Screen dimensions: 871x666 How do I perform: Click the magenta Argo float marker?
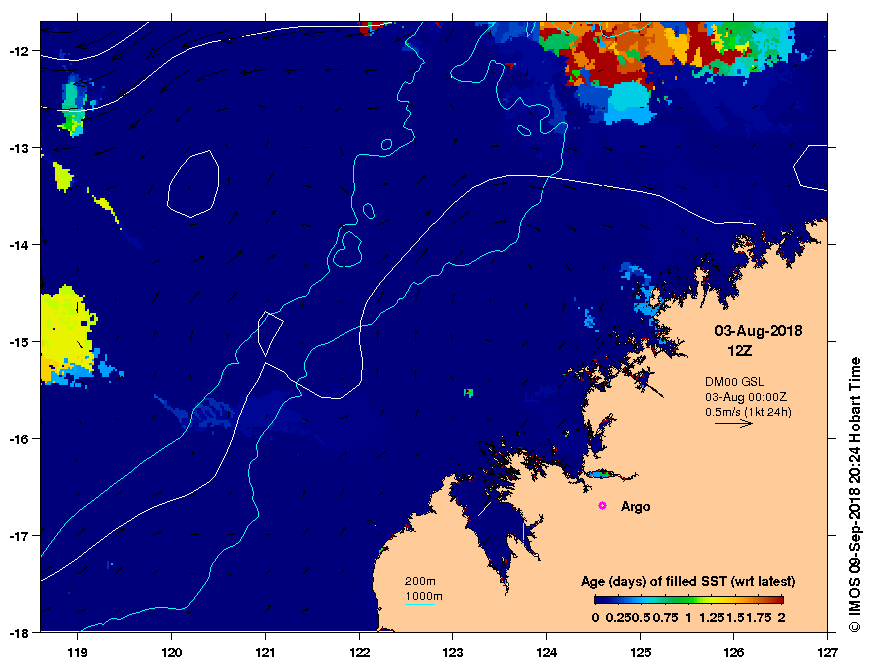(x=602, y=505)
